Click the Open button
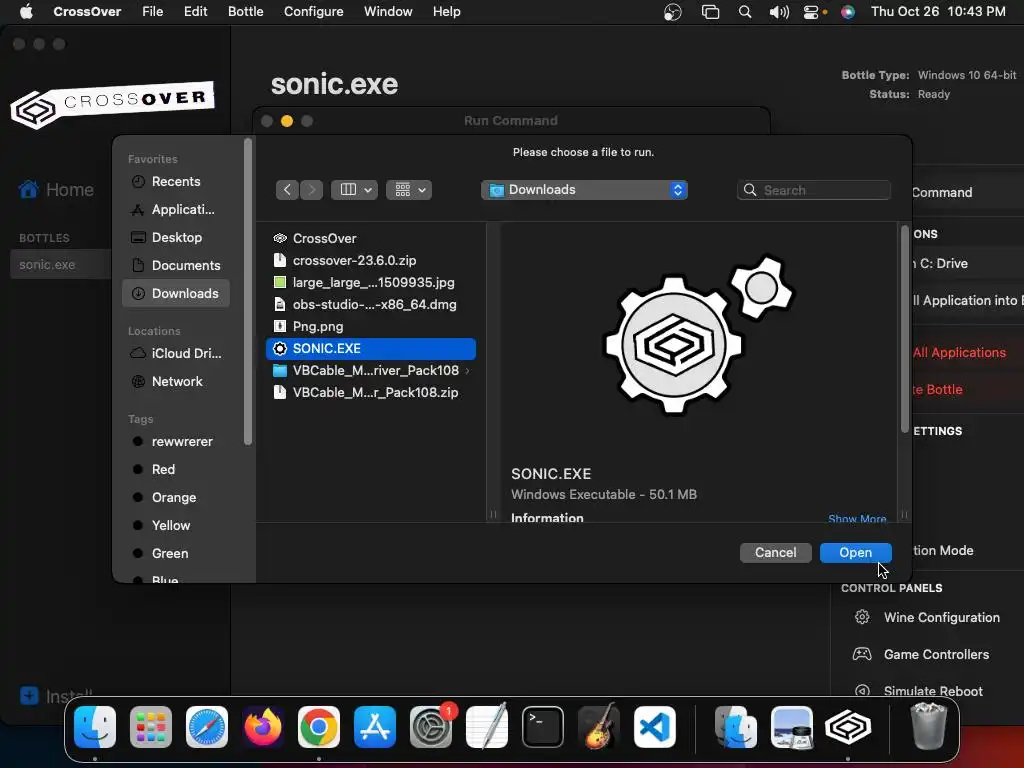 (856, 552)
